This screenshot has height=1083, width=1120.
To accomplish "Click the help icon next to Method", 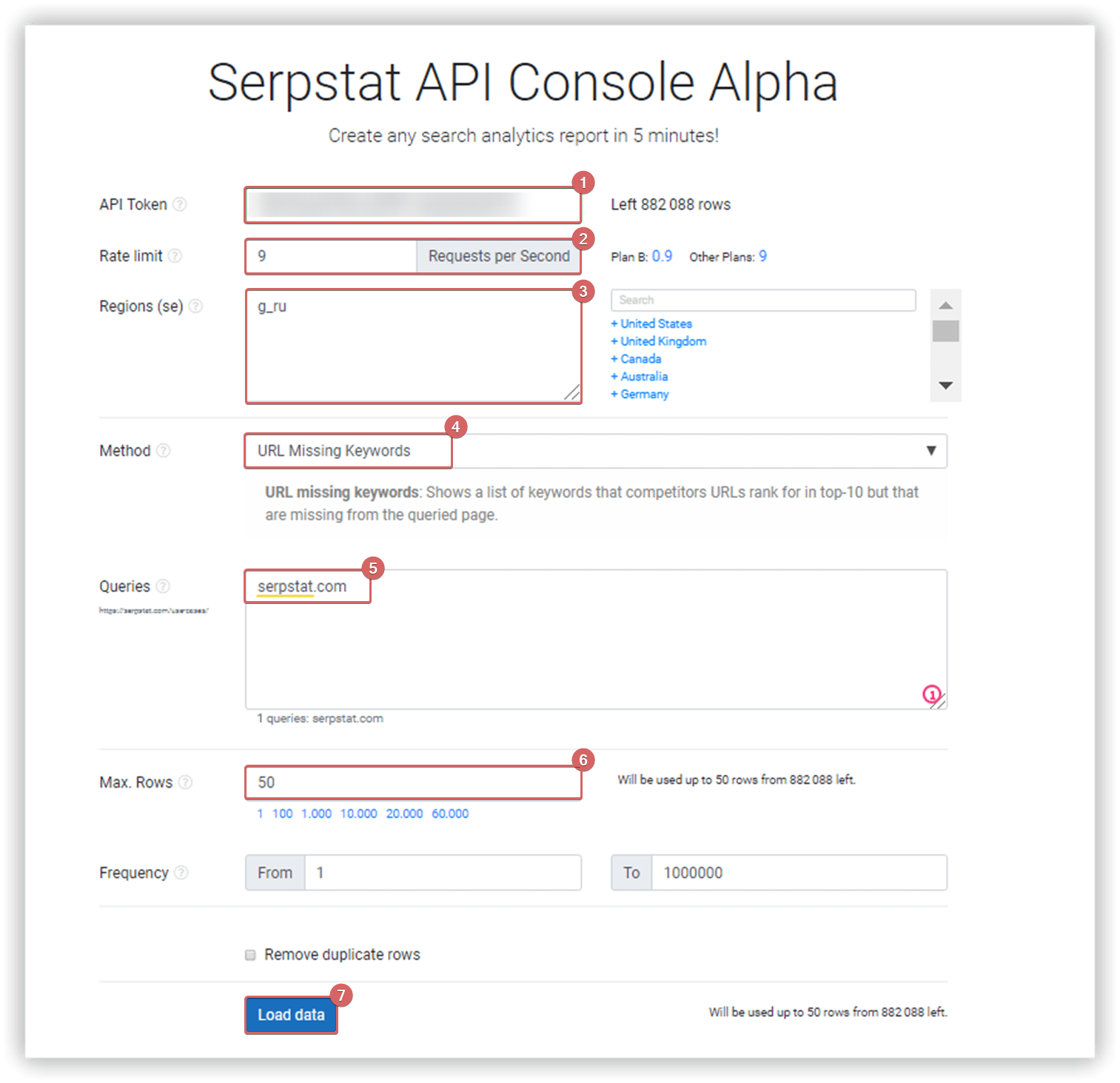I will 164,451.
